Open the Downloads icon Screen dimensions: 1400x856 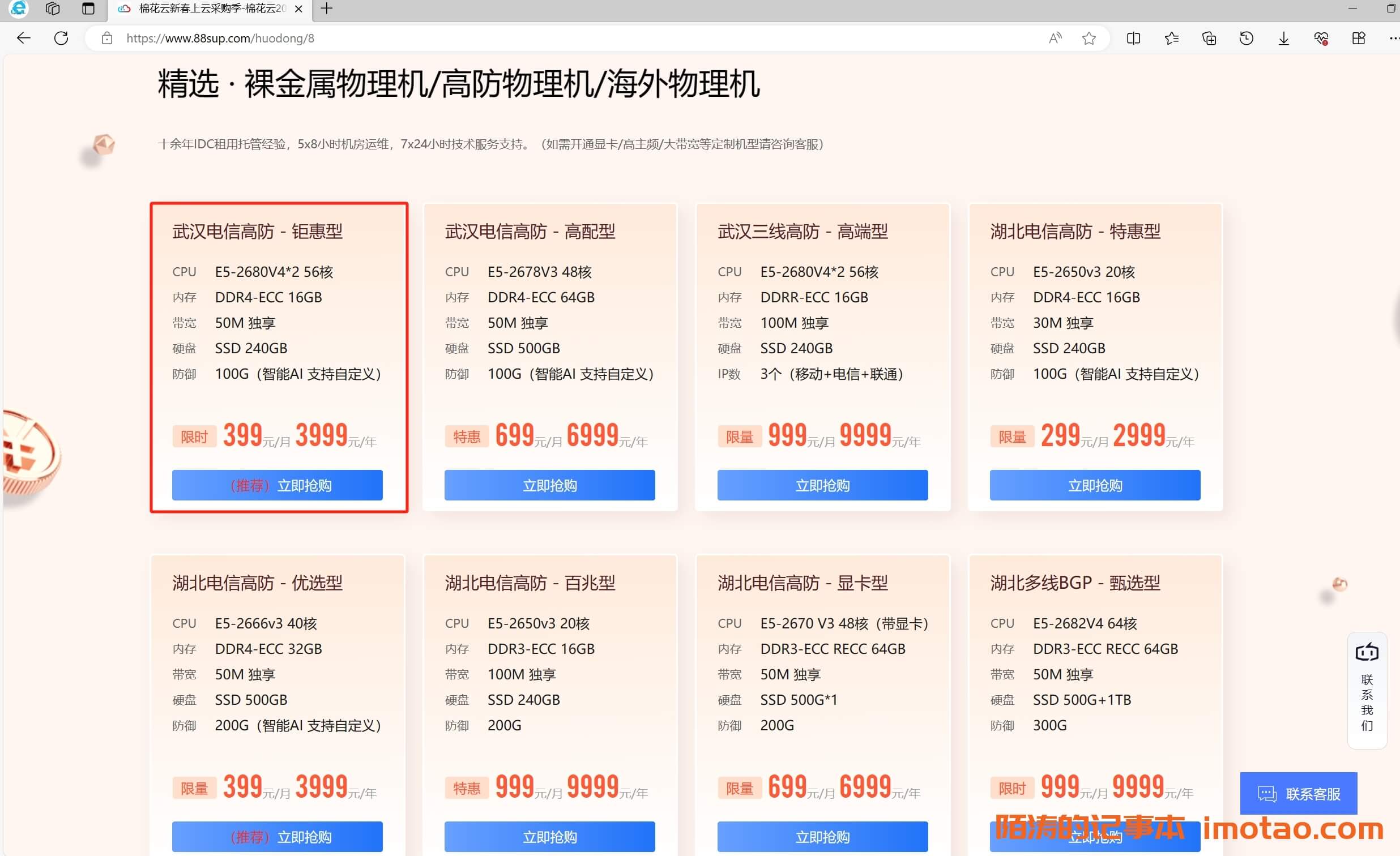pyautogui.click(x=1283, y=38)
